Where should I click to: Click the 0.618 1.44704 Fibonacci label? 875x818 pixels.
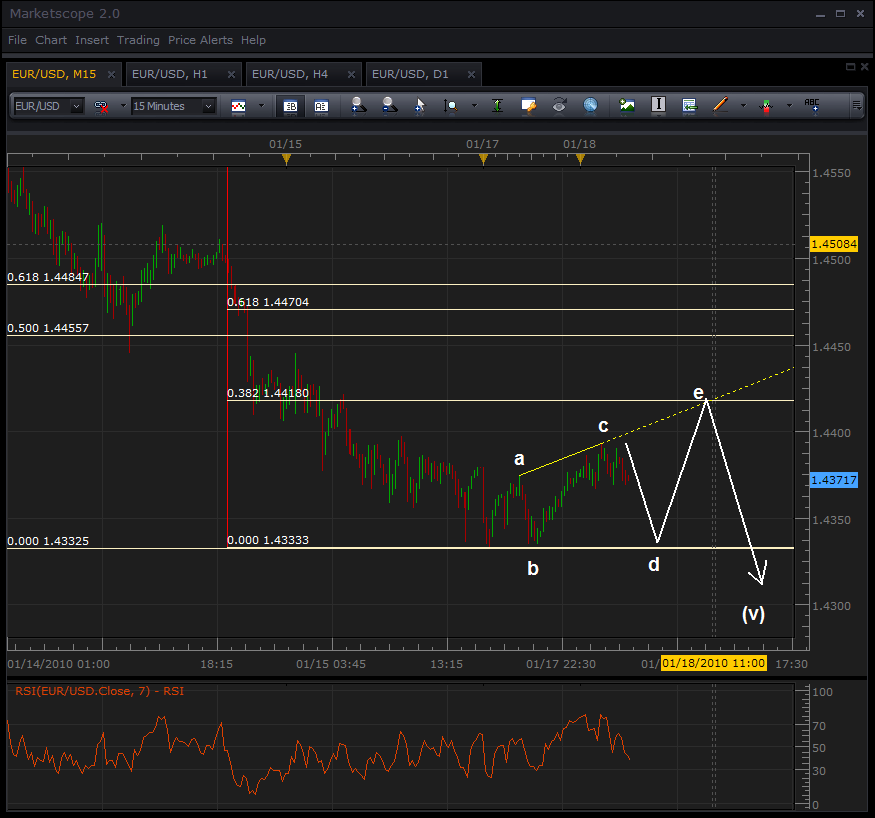pyautogui.click(x=268, y=302)
